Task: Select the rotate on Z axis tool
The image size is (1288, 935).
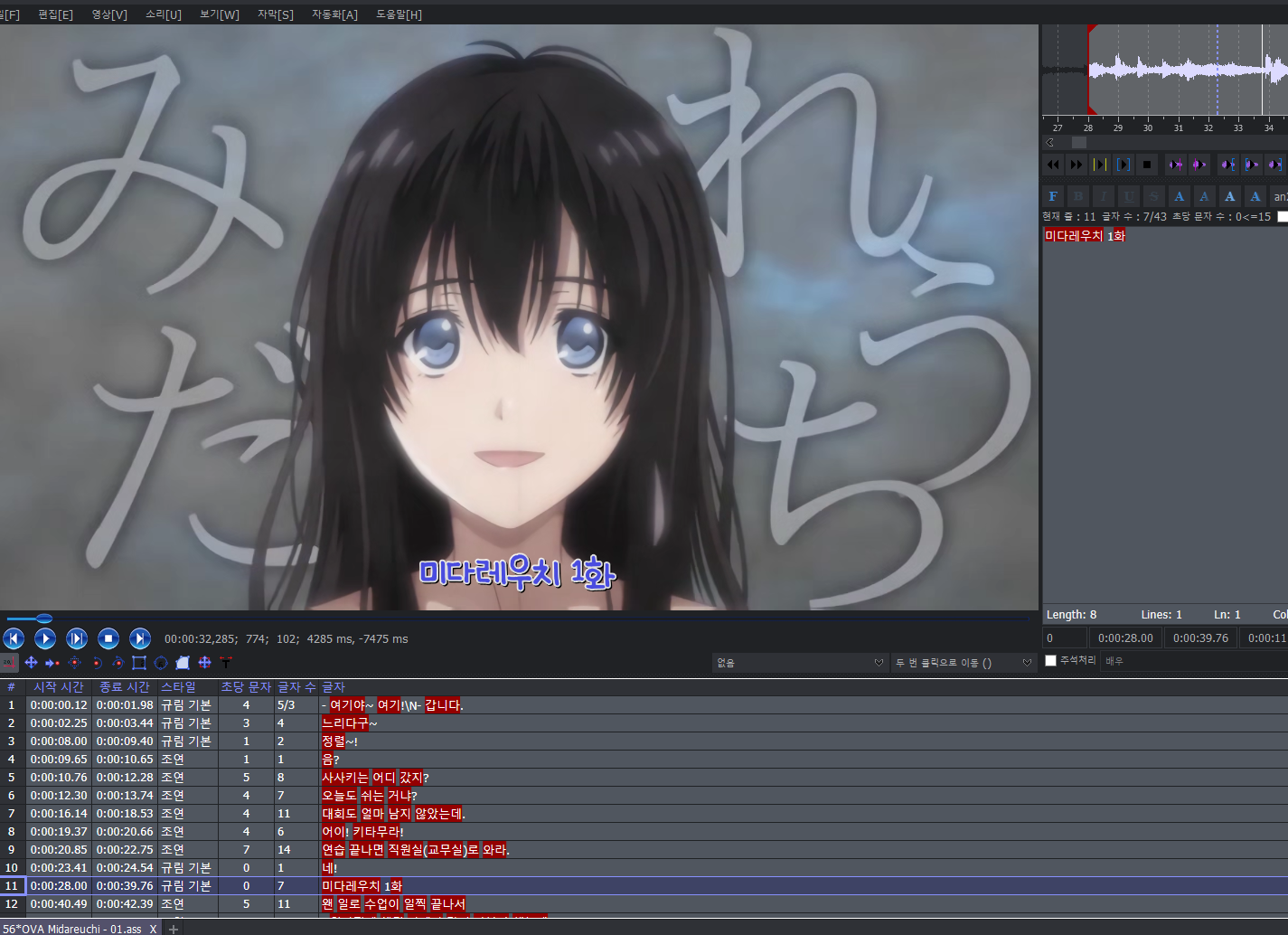Action: point(96,663)
